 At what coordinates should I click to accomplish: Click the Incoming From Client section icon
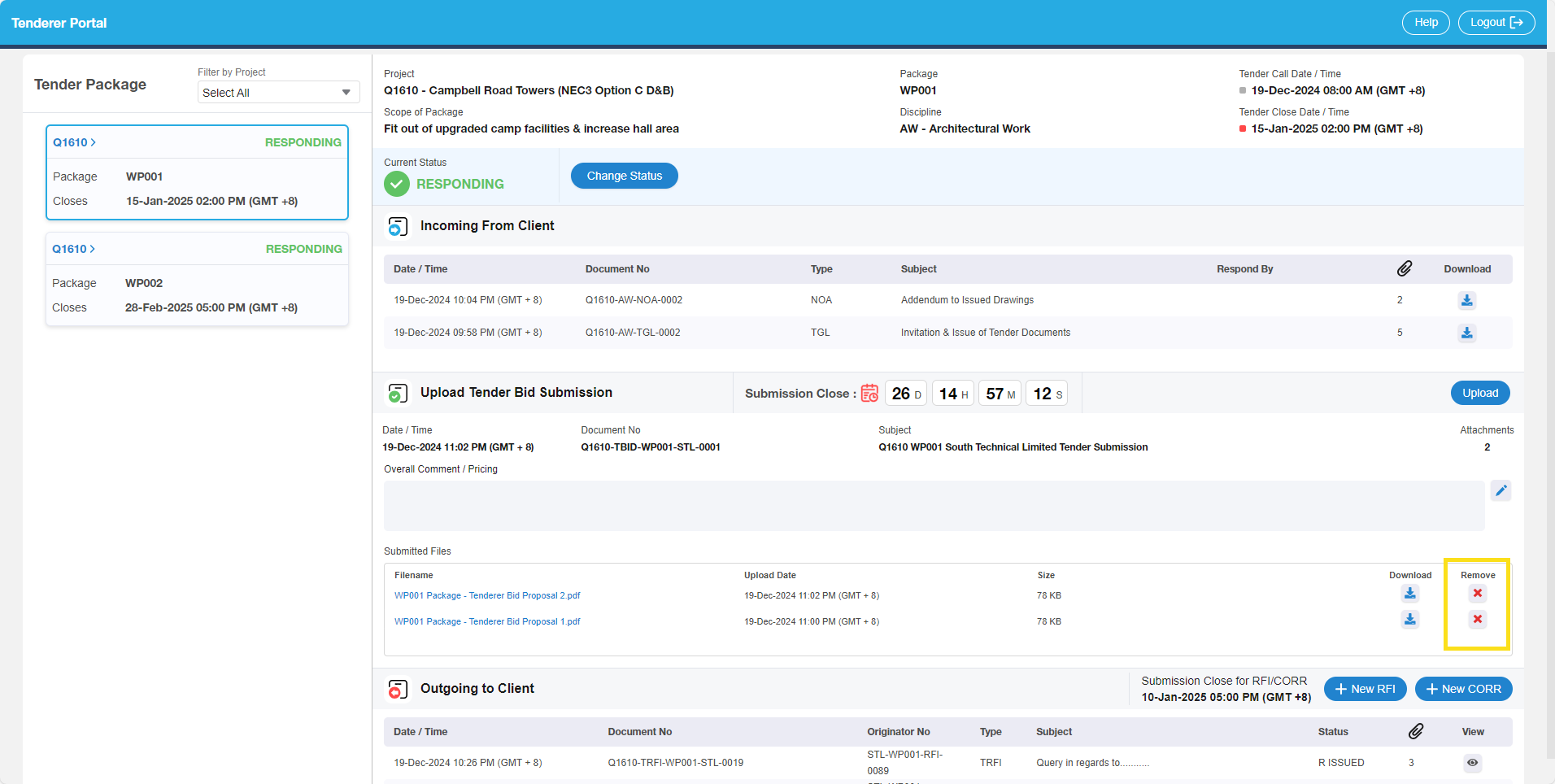[398, 226]
